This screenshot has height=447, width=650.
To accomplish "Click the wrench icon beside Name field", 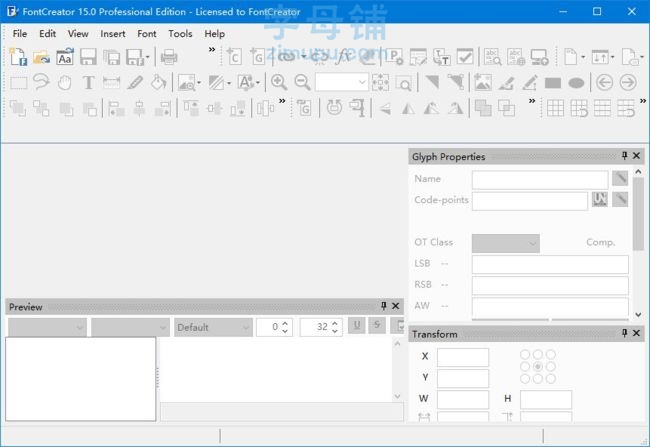I will click(620, 178).
